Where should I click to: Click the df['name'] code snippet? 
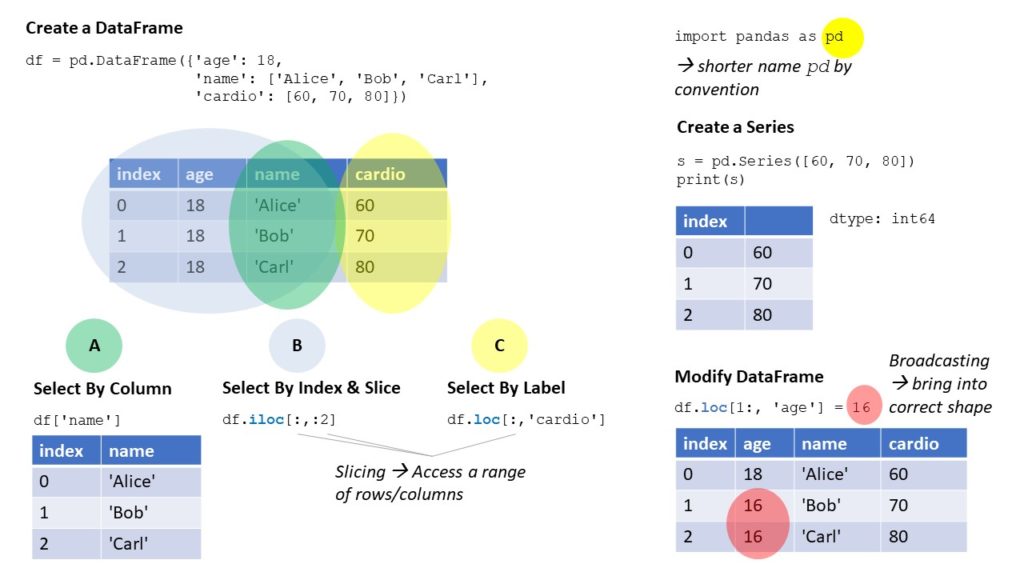coord(77,420)
